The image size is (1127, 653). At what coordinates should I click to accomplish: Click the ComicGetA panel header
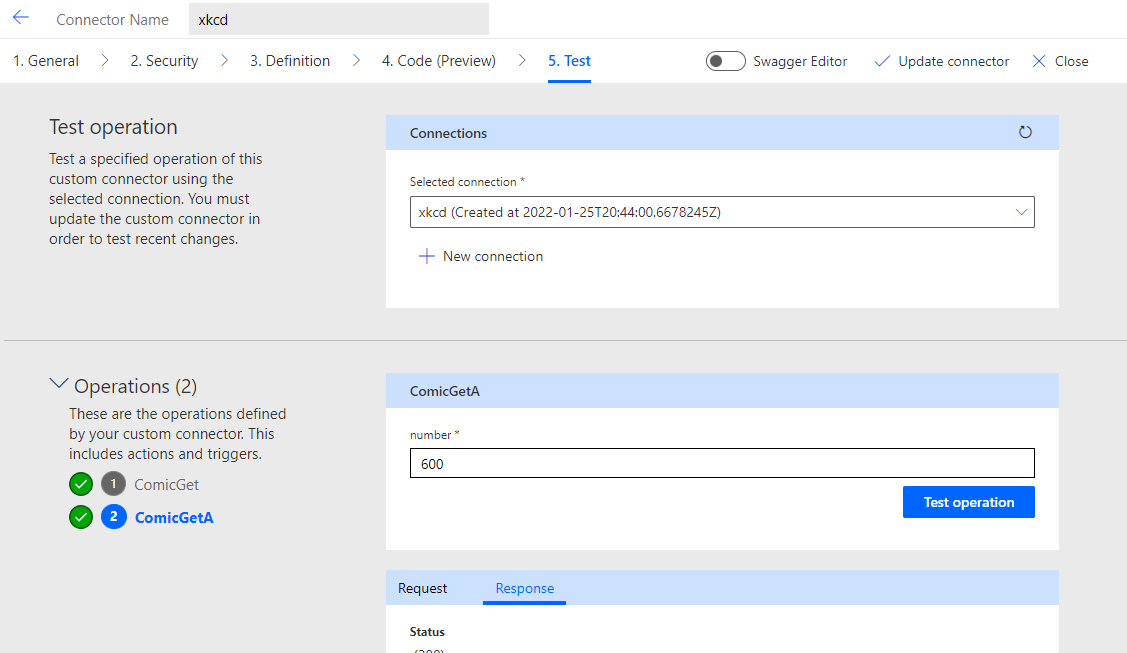(722, 391)
